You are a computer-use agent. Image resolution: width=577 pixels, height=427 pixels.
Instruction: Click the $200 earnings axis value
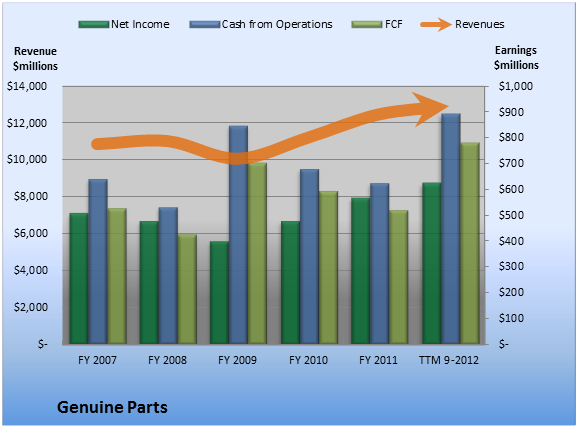[x=511, y=292]
